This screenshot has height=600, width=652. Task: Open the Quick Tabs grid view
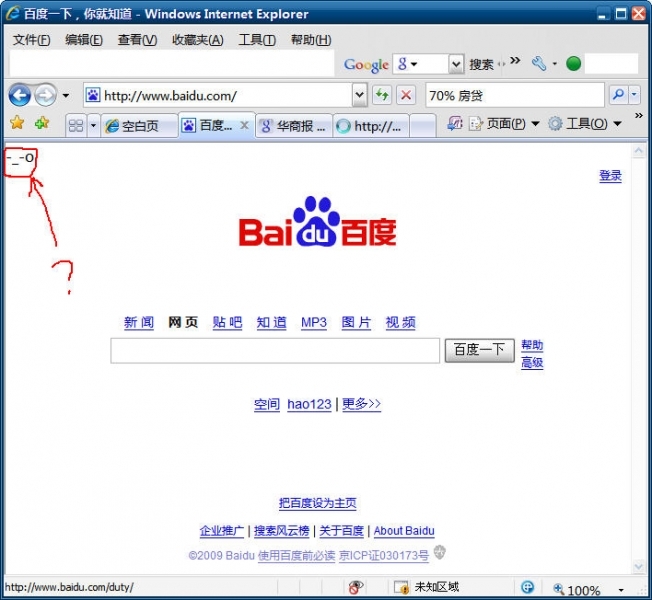click(x=76, y=125)
